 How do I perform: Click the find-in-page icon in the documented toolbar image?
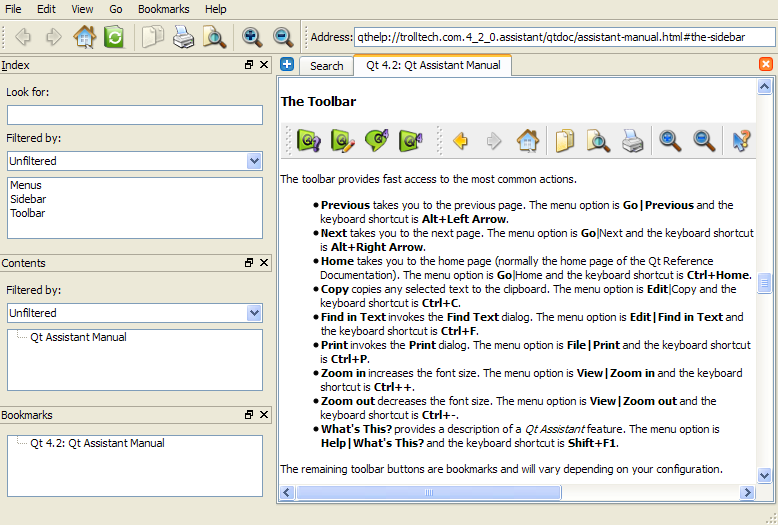coord(598,141)
